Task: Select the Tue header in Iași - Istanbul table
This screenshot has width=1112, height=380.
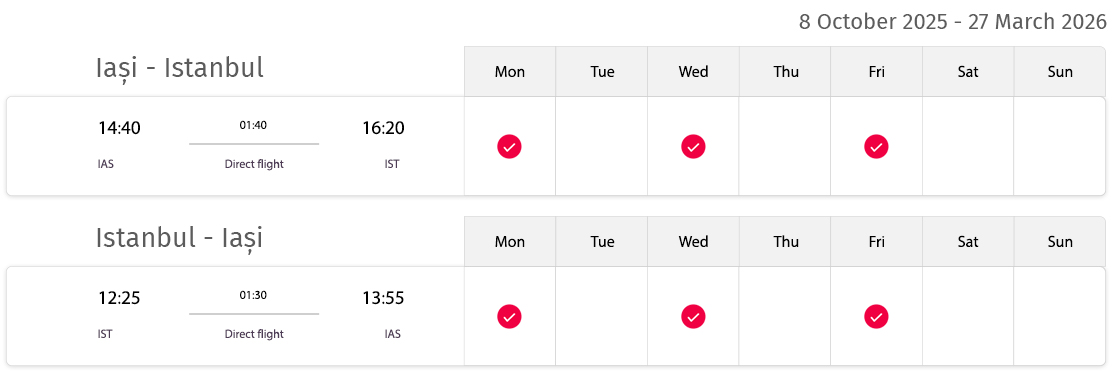Action: pos(601,72)
